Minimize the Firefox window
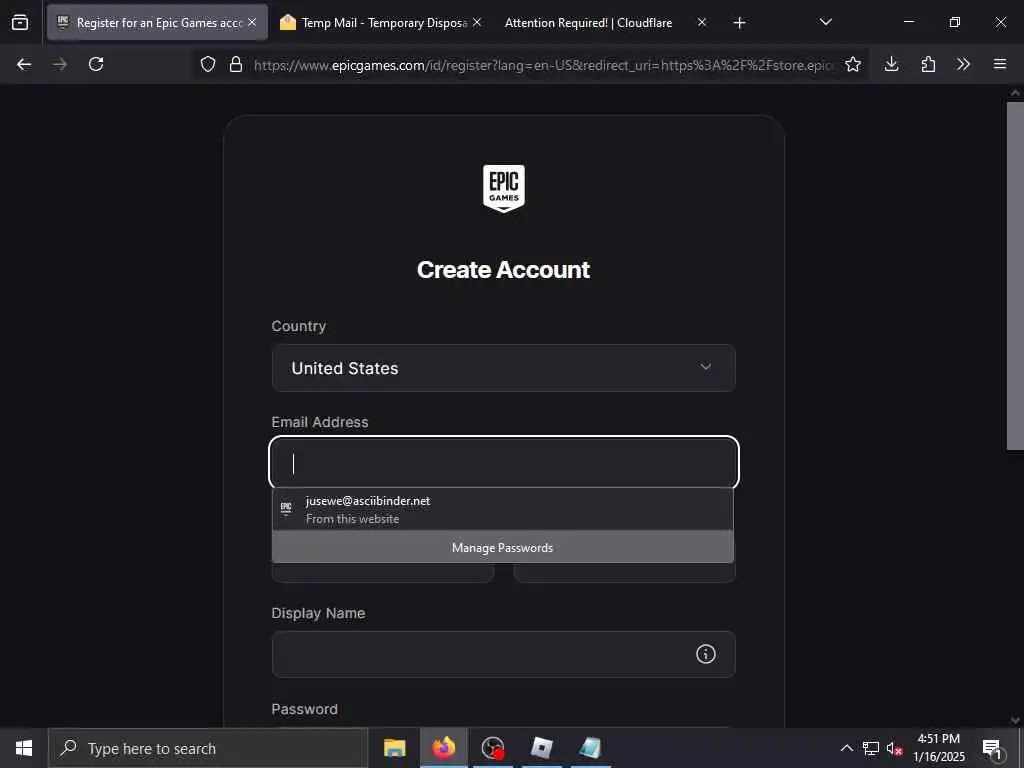The image size is (1024, 768). [x=908, y=22]
